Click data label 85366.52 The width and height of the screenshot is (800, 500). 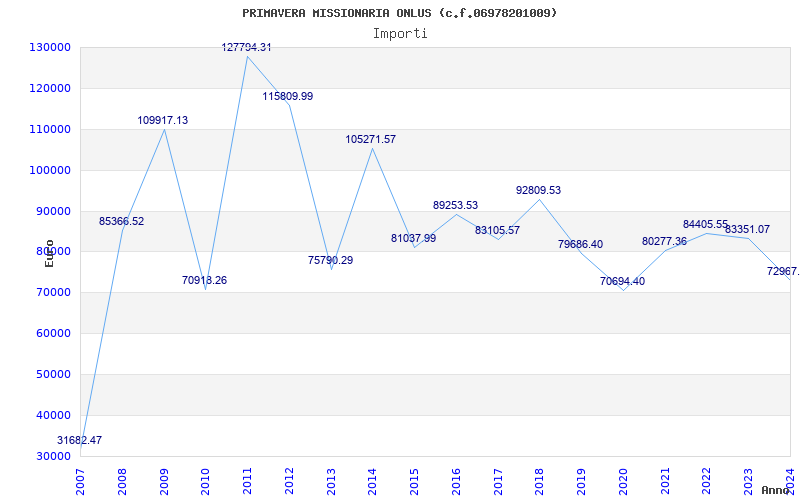click(x=121, y=221)
